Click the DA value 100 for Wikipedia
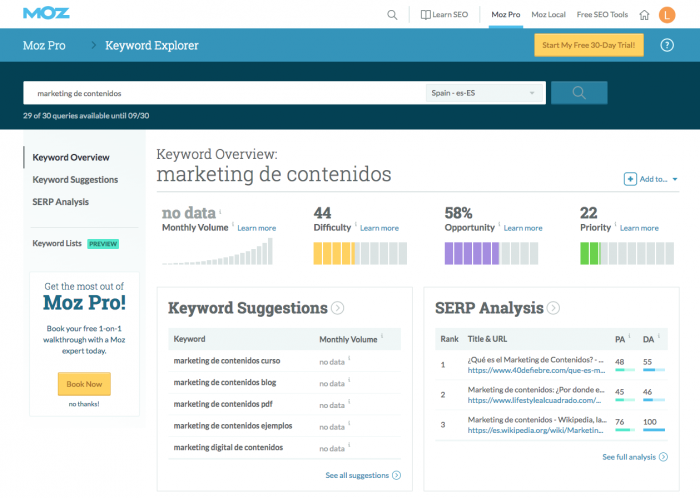The width and height of the screenshot is (700, 498). pos(650,422)
